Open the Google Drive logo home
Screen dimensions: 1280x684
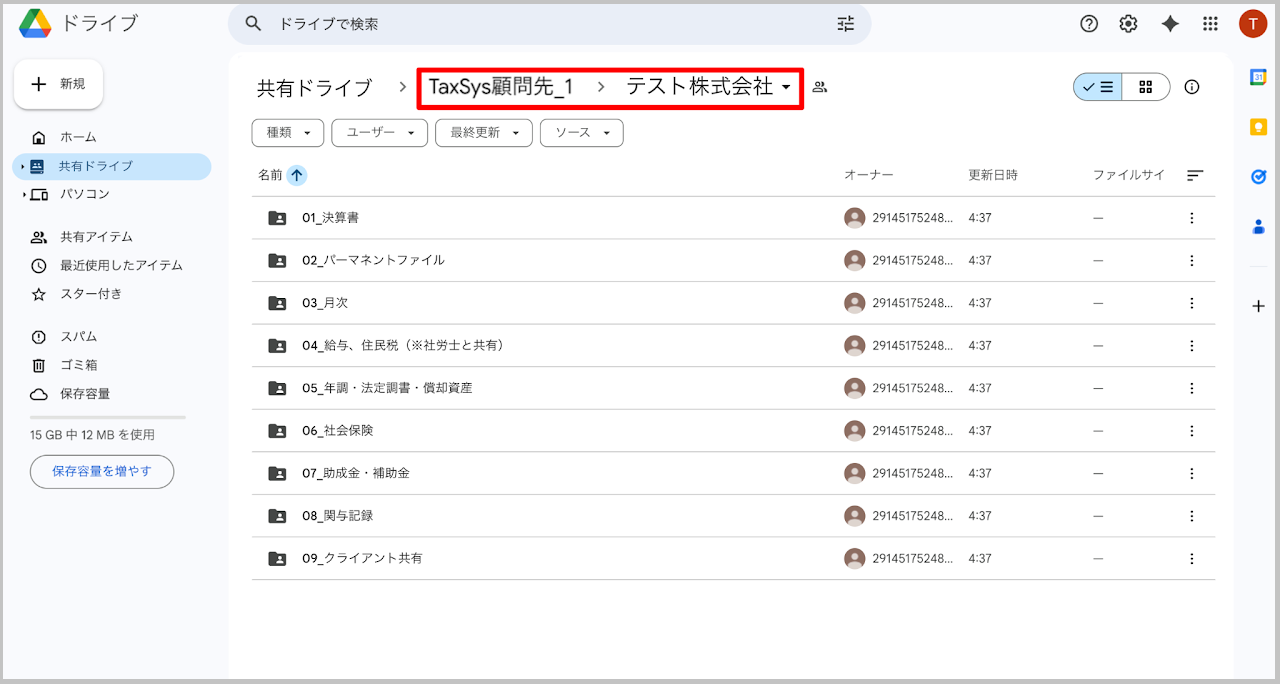tap(36, 23)
